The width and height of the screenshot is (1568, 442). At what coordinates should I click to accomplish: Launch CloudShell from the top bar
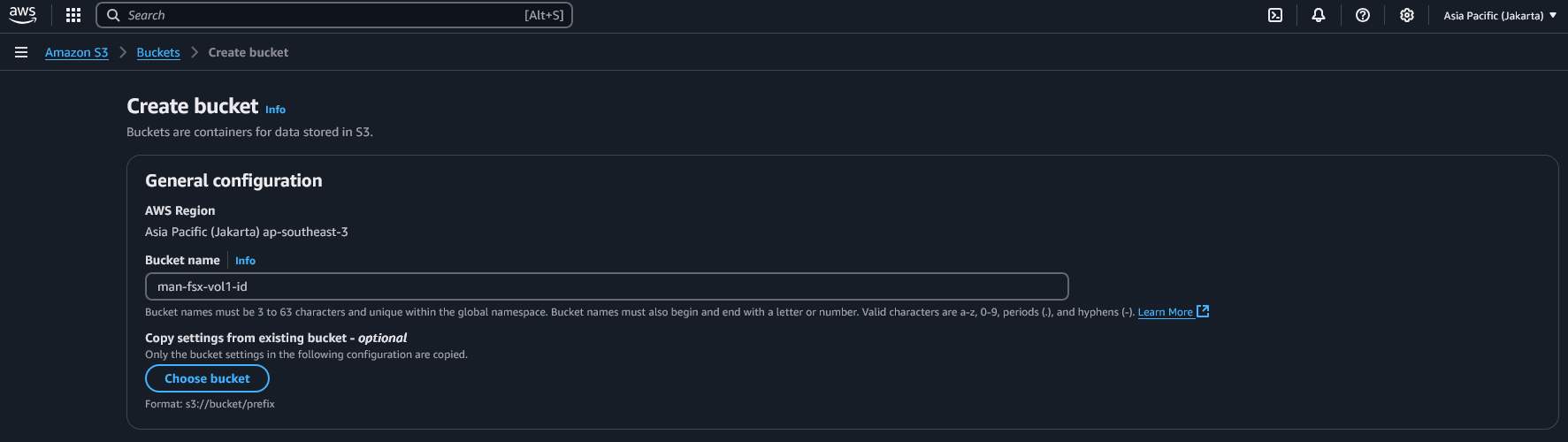1275,15
